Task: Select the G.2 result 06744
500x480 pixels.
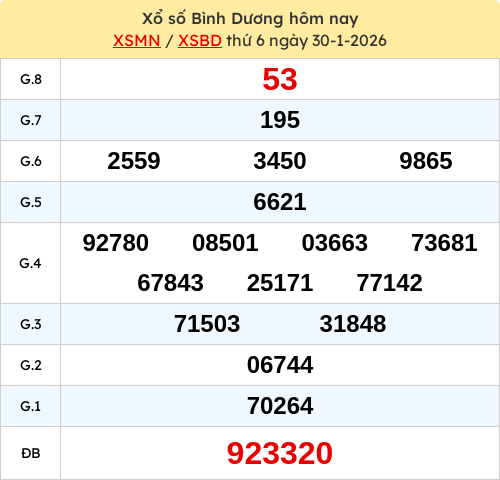Action: (x=280, y=365)
